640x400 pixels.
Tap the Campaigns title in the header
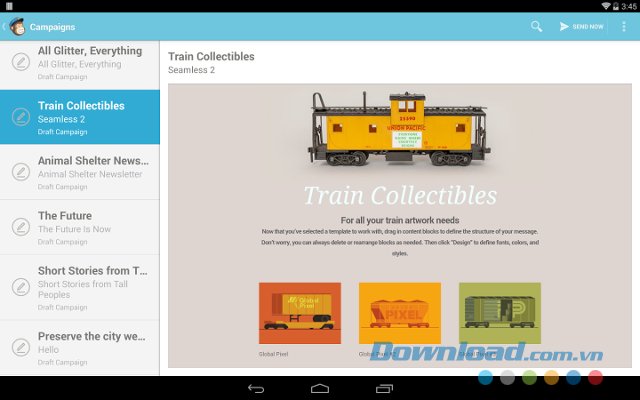pos(52,27)
